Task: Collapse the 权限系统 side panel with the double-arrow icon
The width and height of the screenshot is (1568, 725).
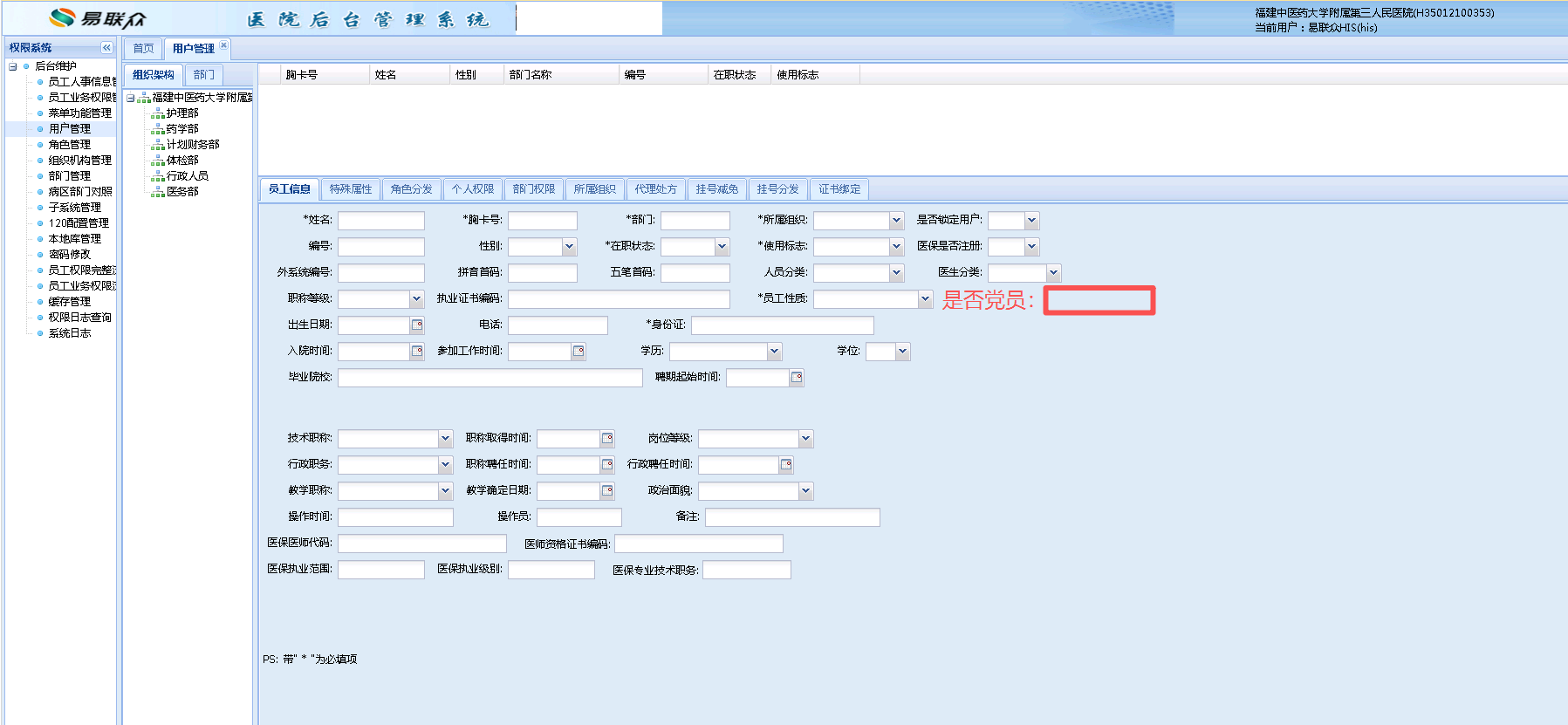Action: (x=106, y=48)
